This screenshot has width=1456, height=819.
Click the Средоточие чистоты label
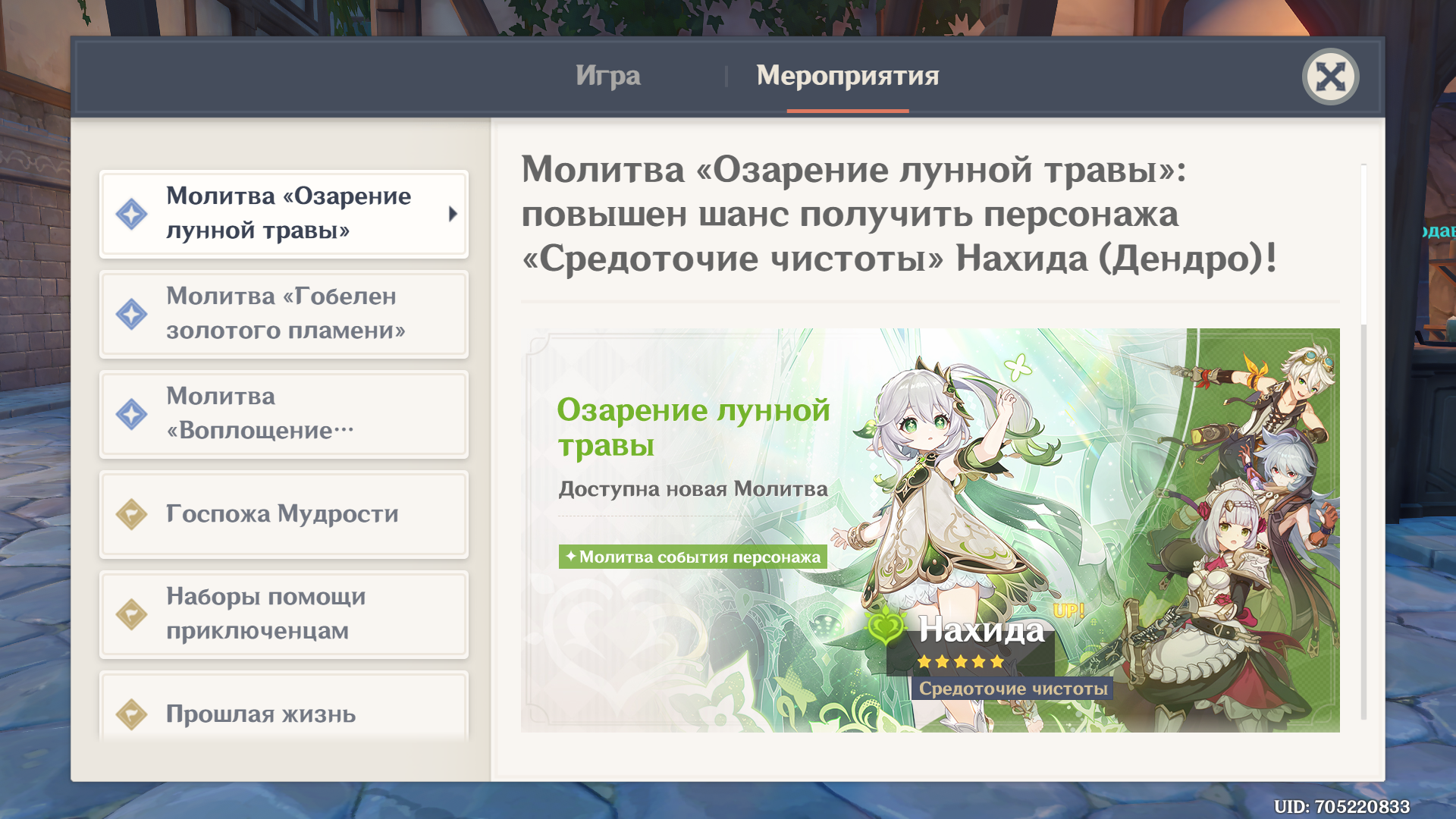tap(1013, 689)
